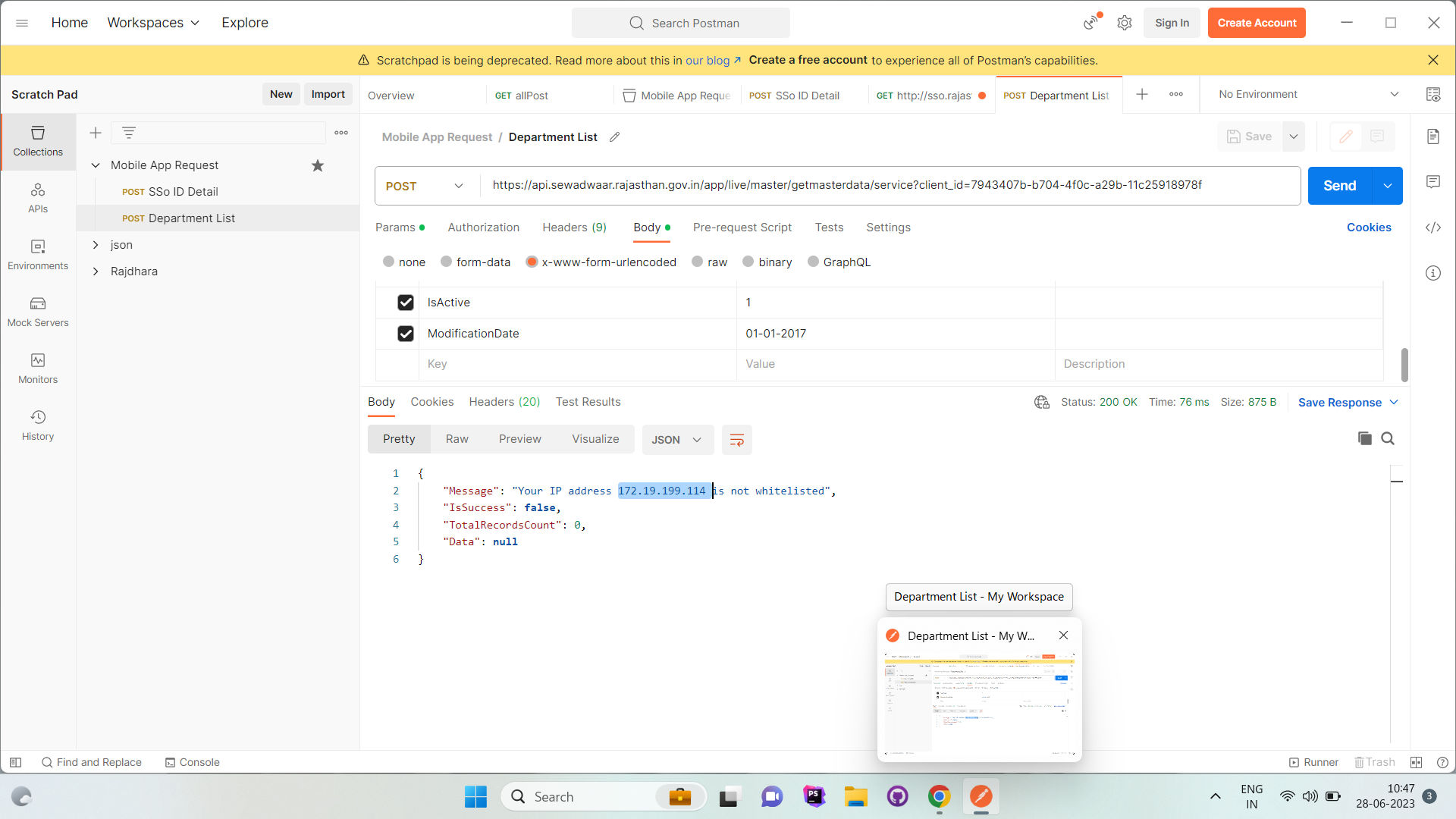Toggle the star on Mobile App Request
1456x819 pixels.
[x=318, y=165]
